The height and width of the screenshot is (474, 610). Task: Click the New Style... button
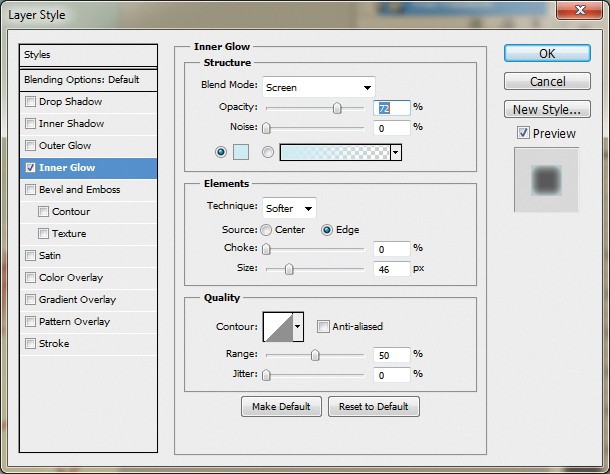pos(547,109)
